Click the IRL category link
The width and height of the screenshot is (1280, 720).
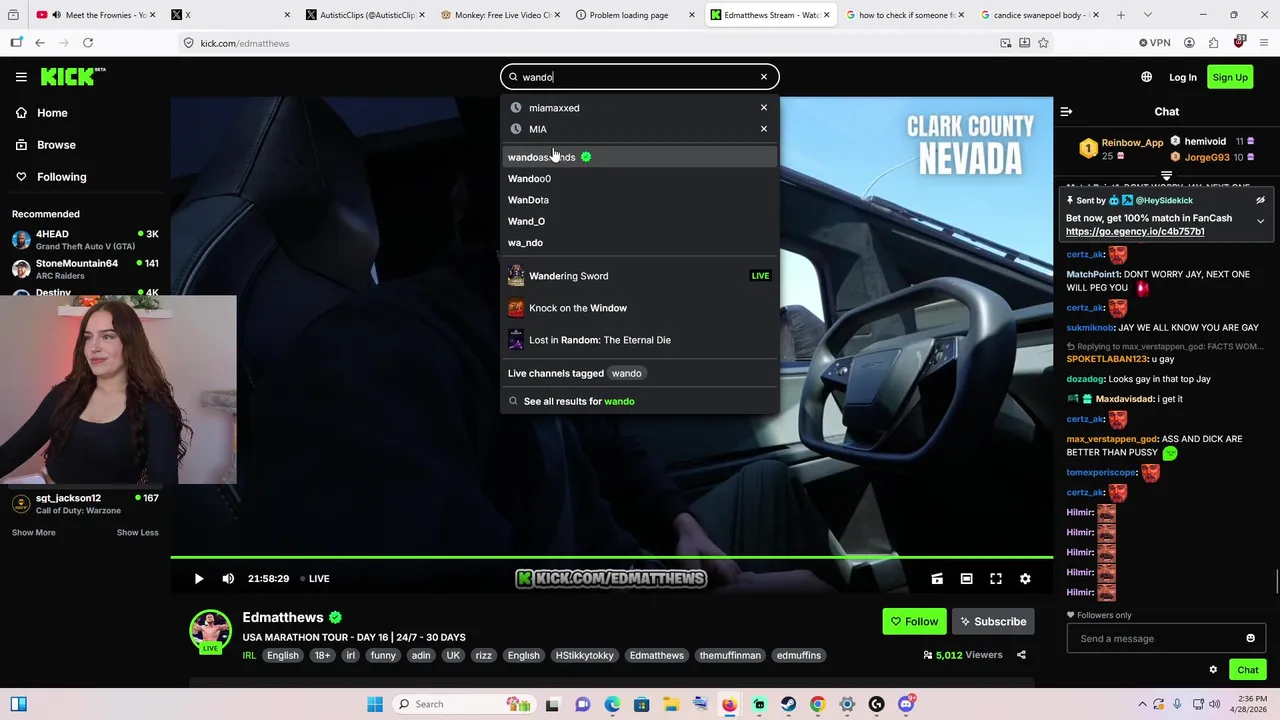249,656
